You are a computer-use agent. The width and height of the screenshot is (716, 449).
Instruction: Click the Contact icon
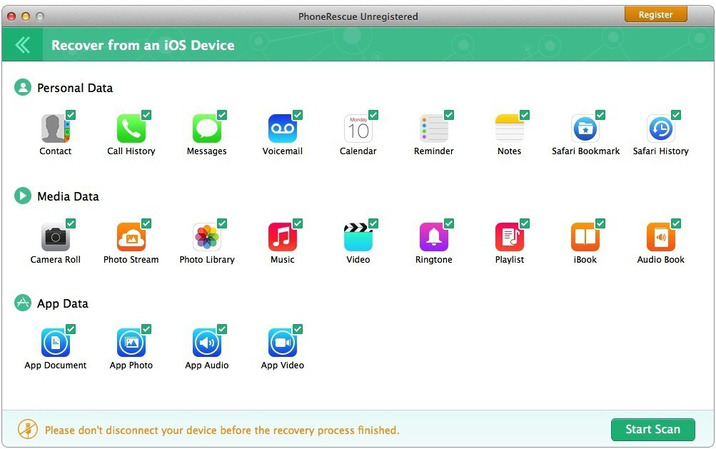pos(54,129)
